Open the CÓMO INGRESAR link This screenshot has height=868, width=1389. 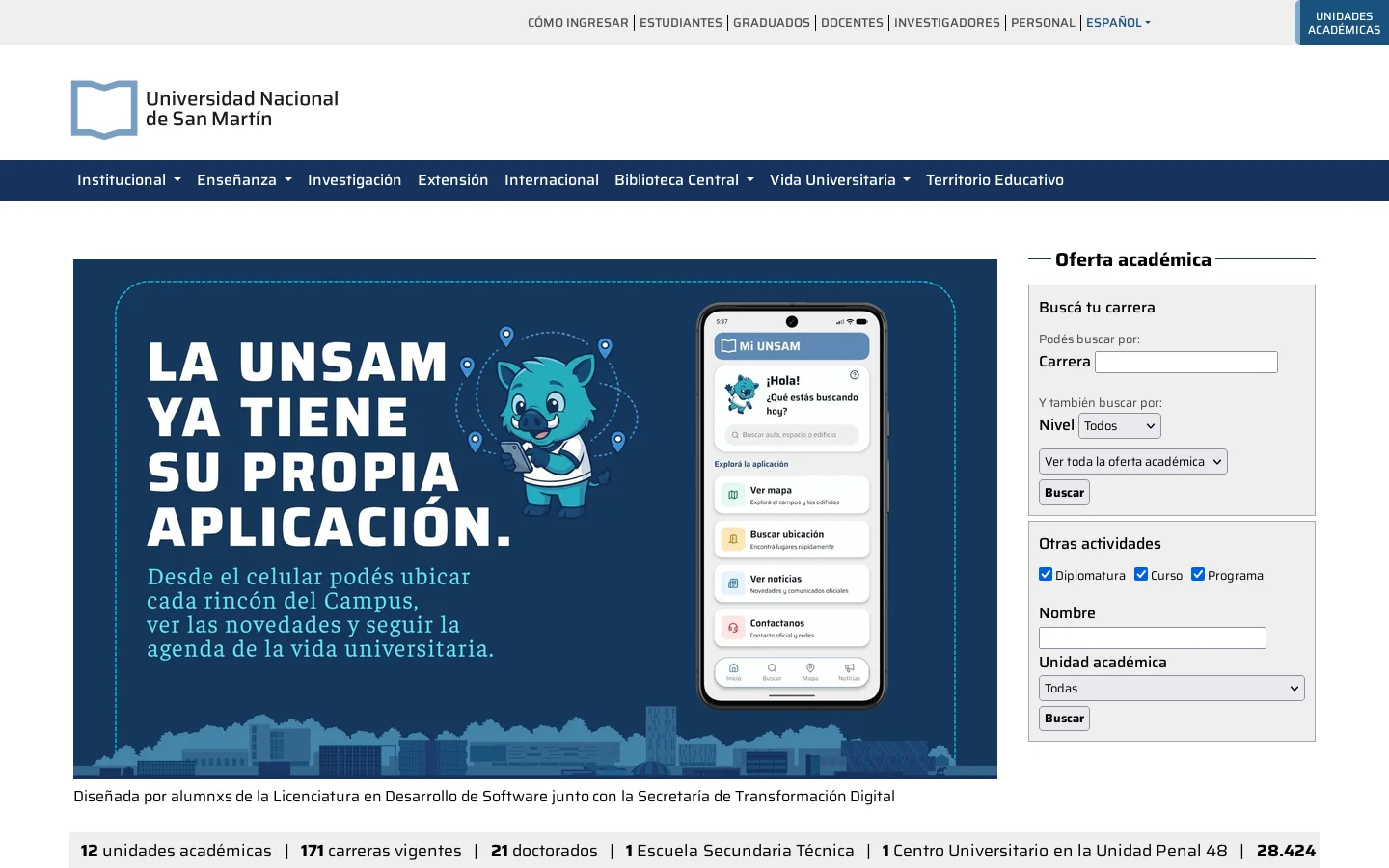[578, 22]
